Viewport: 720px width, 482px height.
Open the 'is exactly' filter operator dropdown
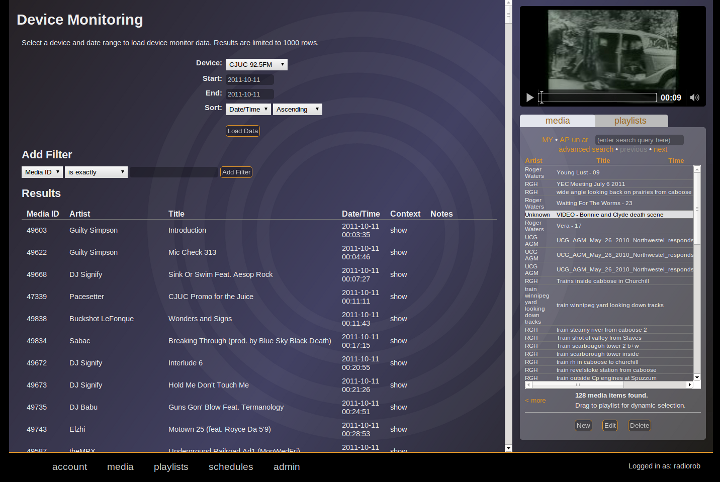tap(96, 172)
